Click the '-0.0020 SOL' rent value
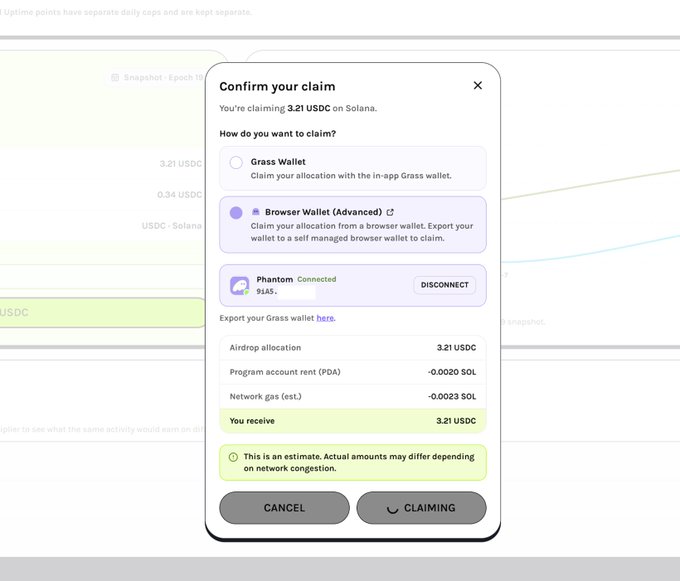 (x=452, y=372)
